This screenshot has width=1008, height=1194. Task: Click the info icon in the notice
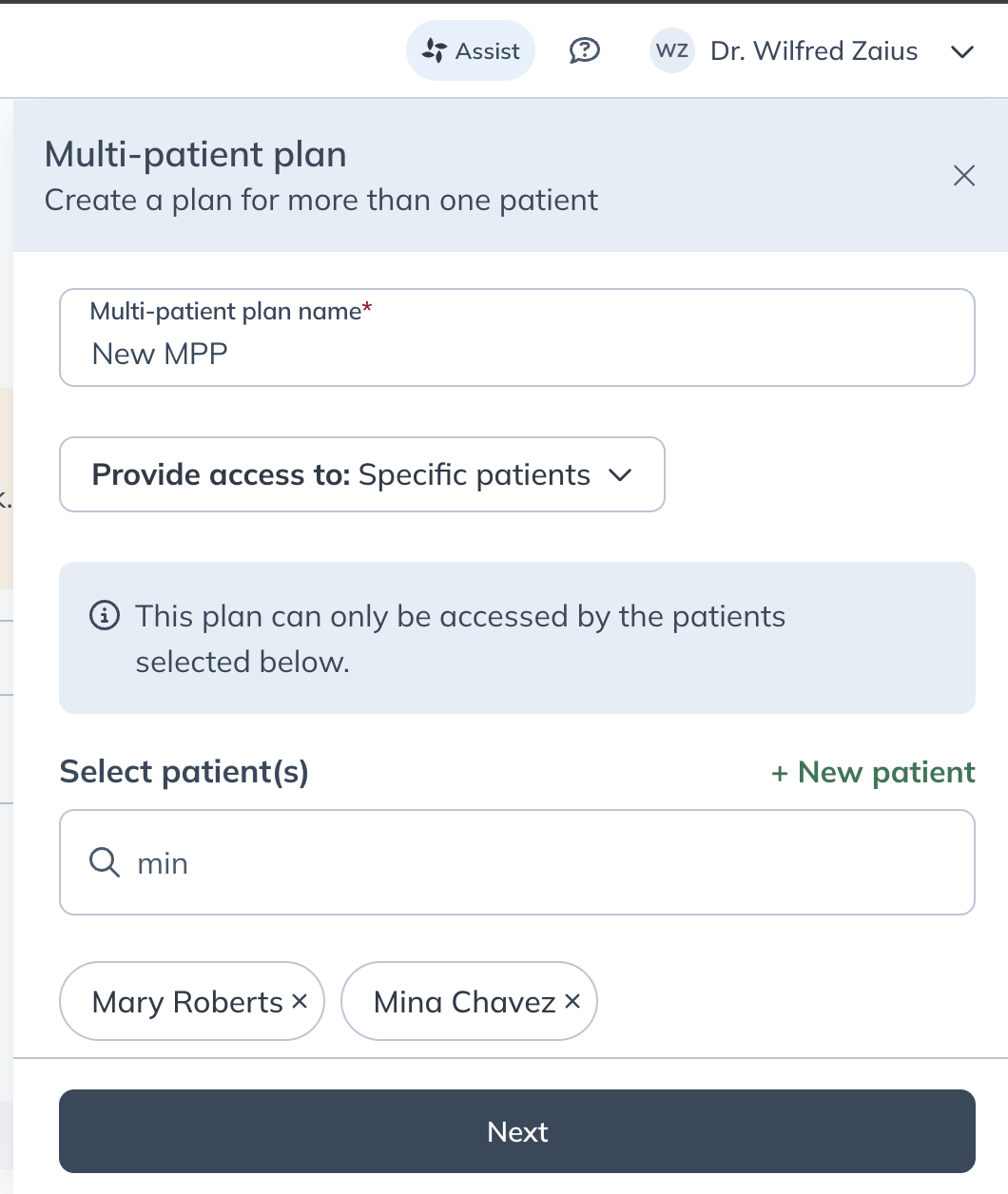click(104, 616)
